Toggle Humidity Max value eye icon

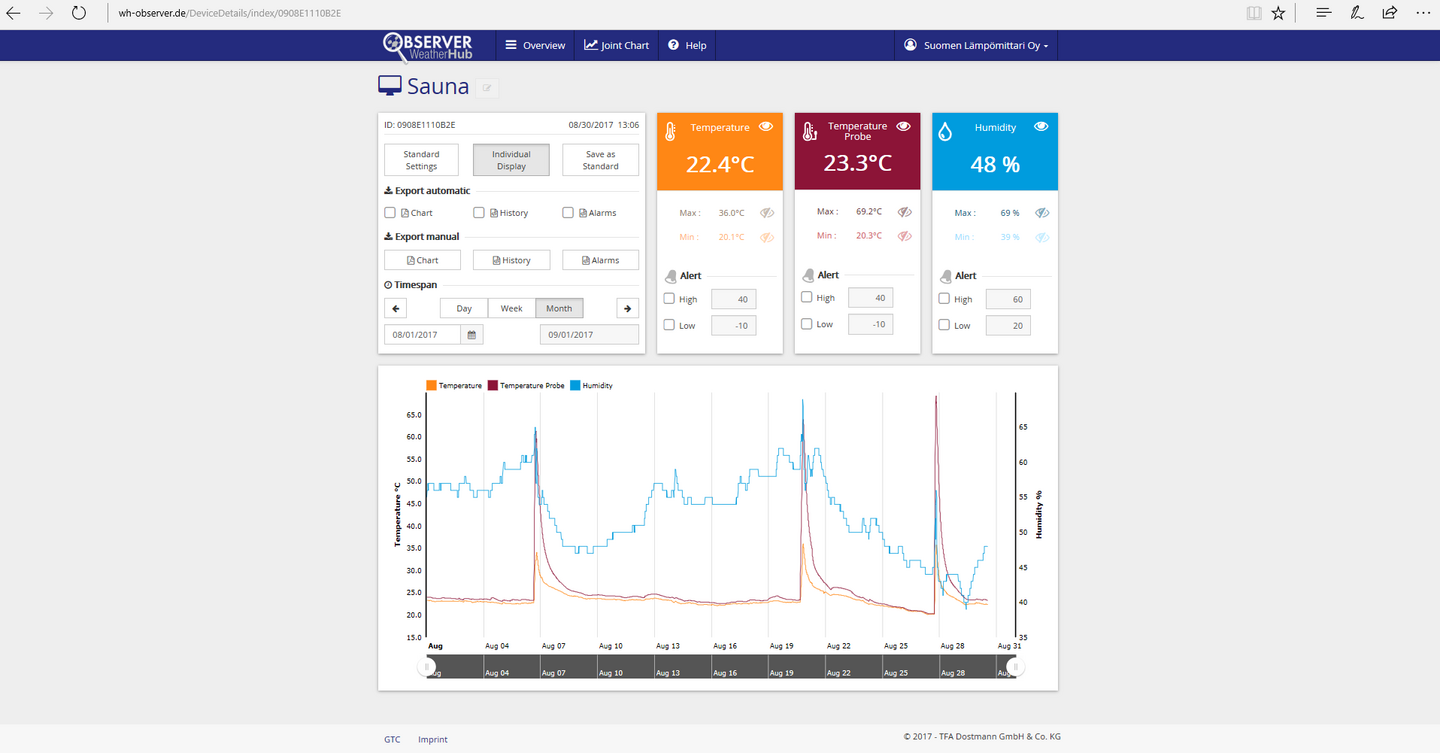(1042, 213)
